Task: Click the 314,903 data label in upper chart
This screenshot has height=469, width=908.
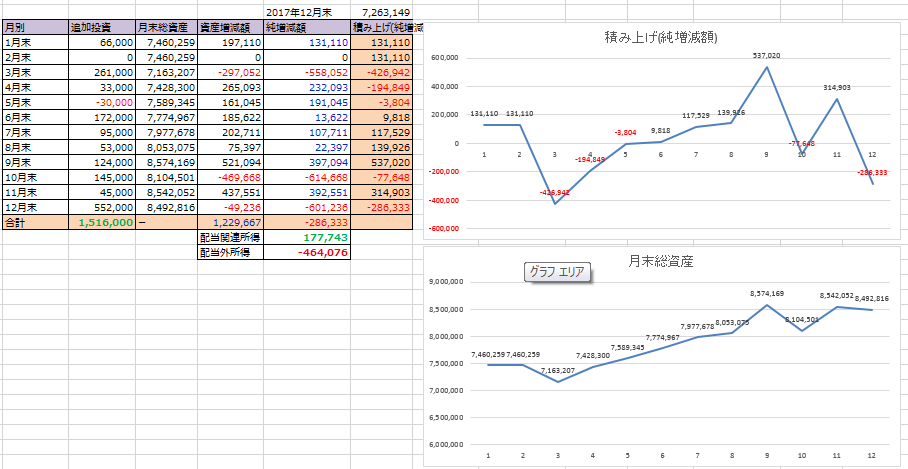Action: pyautogui.click(x=837, y=87)
